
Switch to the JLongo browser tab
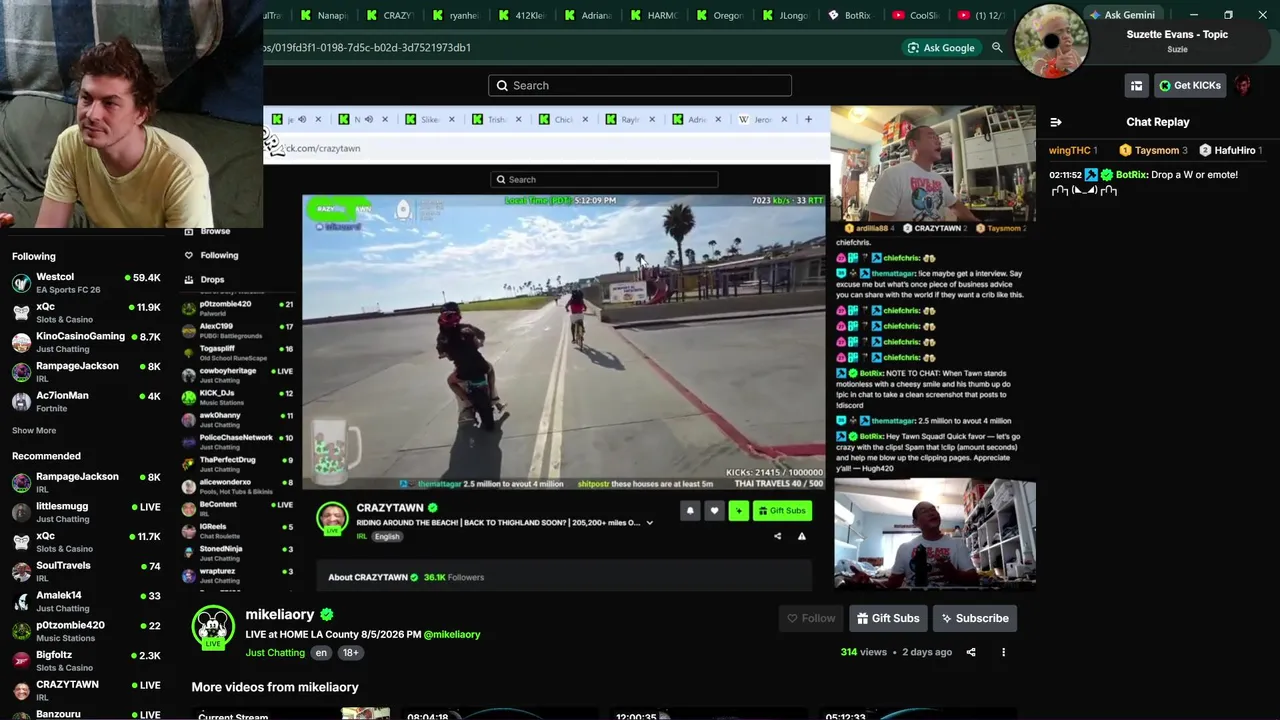[786, 15]
